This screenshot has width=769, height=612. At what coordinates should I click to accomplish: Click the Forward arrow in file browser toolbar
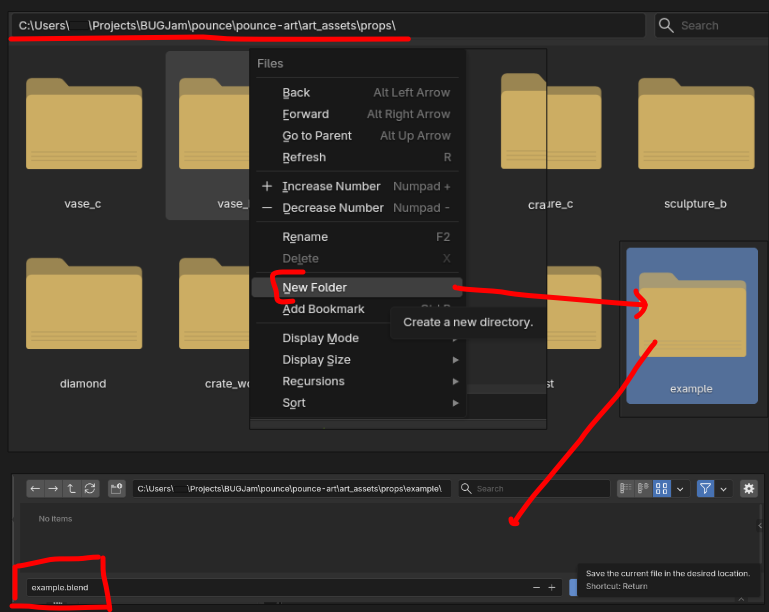[x=54, y=489]
